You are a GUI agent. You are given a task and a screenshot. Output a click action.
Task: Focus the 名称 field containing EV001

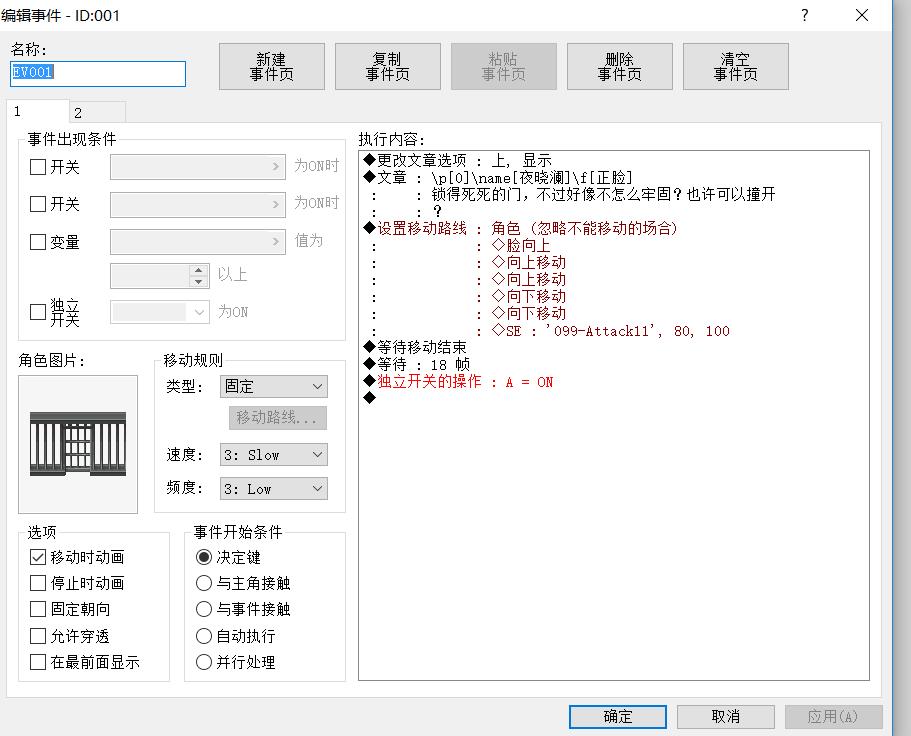(x=98, y=74)
